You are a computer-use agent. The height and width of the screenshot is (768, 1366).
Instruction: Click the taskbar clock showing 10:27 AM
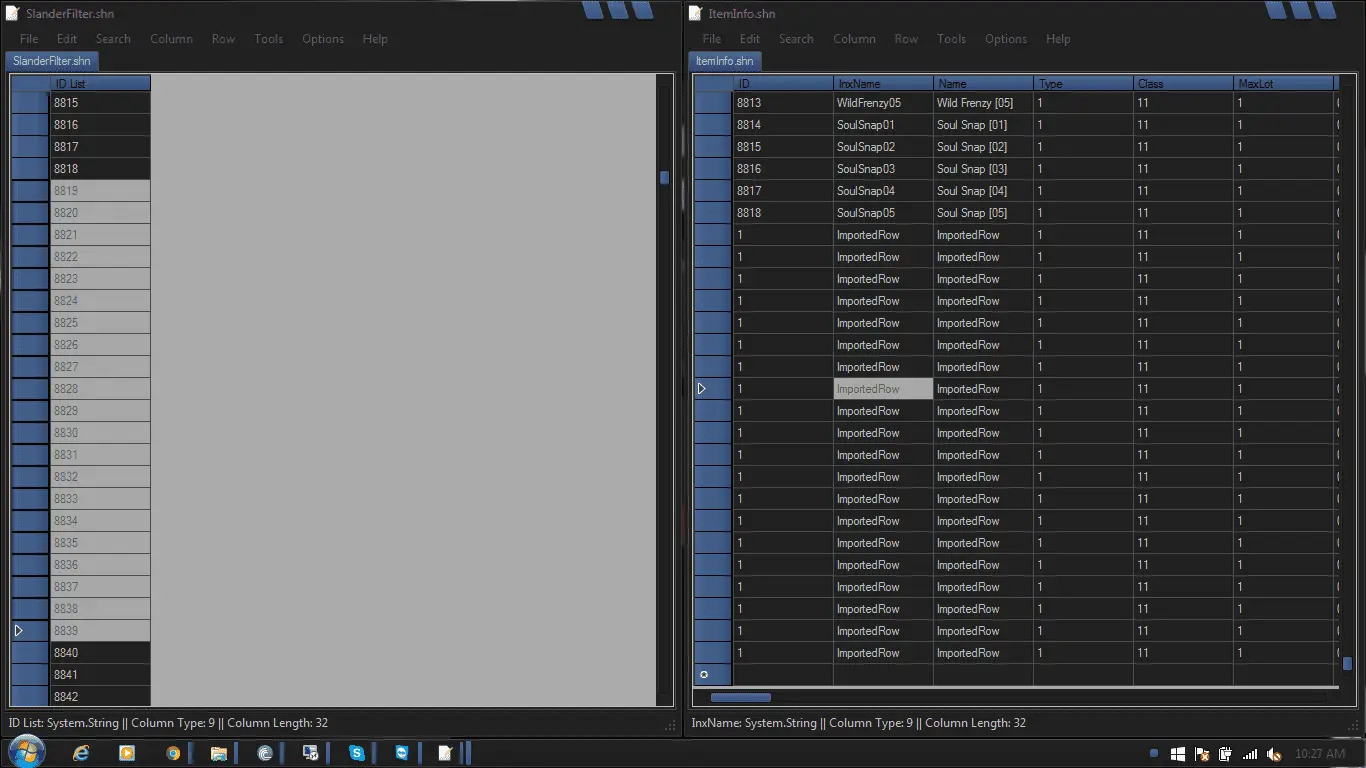point(1320,754)
